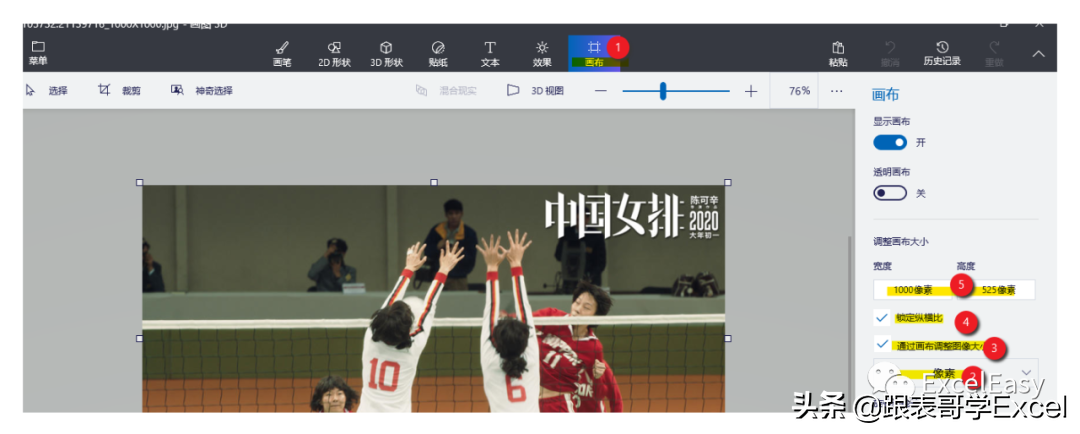The image size is (1080, 434).
Task: Switch to 3D 视图 view
Action: pos(535,90)
